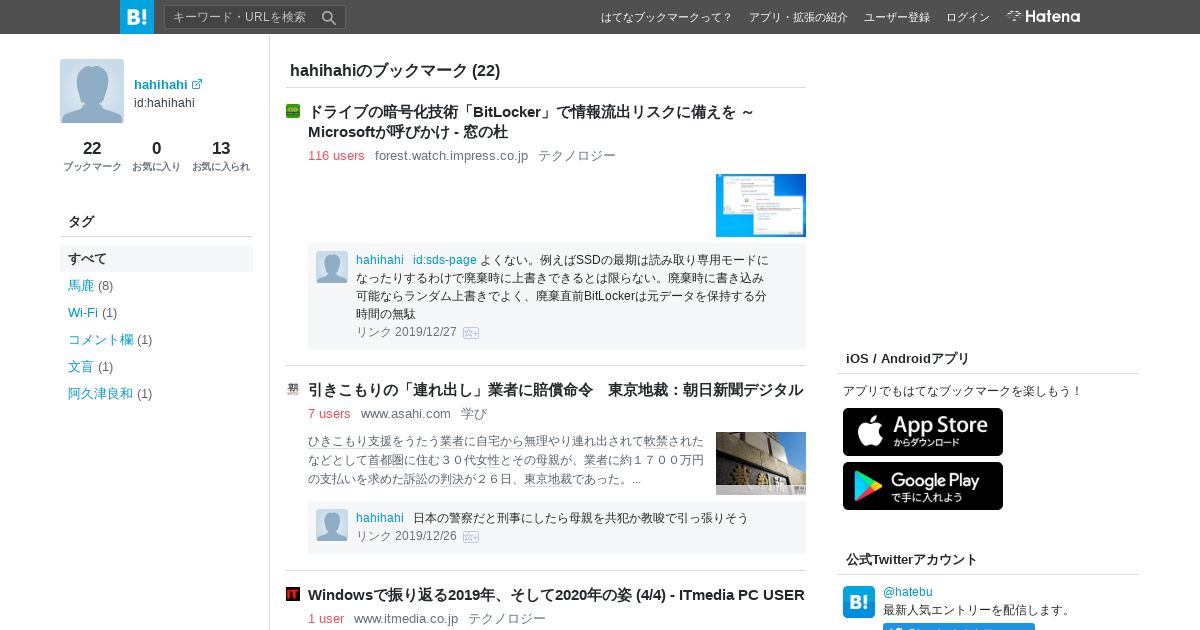Click 'ログイン' in header
This screenshot has height=630, width=1200.
pyautogui.click(x=968, y=17)
